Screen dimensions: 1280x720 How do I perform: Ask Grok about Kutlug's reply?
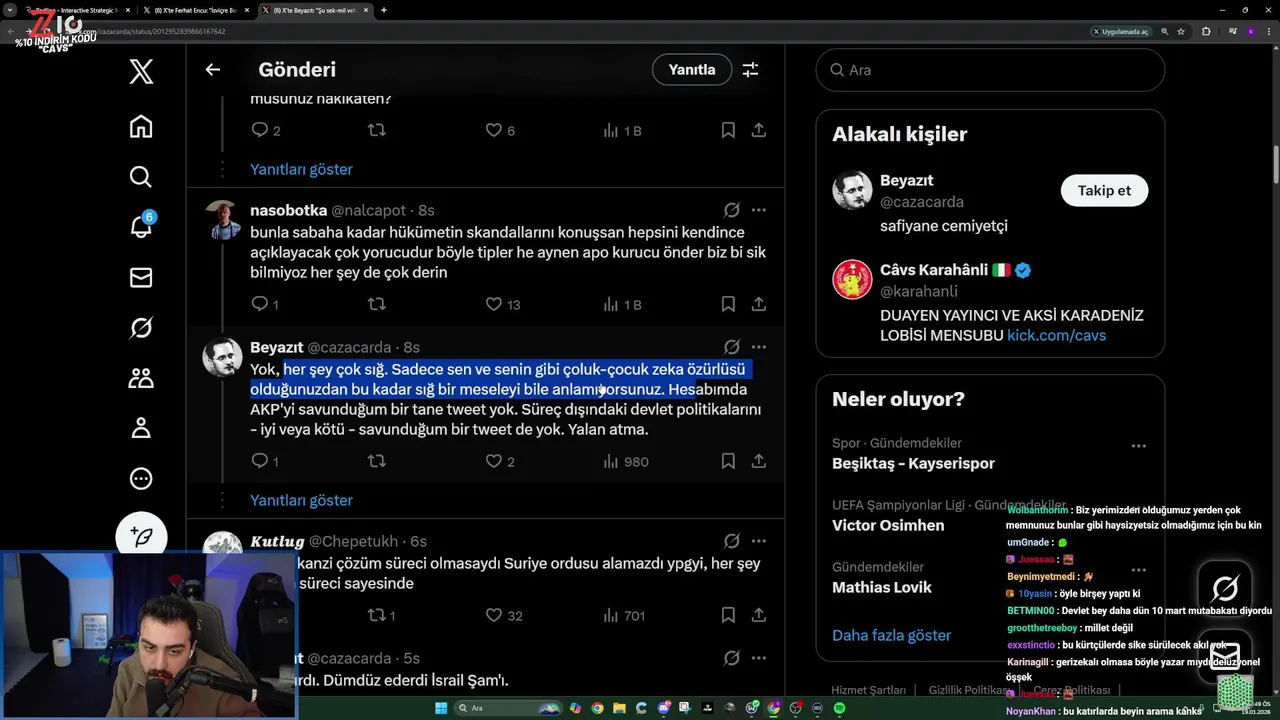point(731,541)
